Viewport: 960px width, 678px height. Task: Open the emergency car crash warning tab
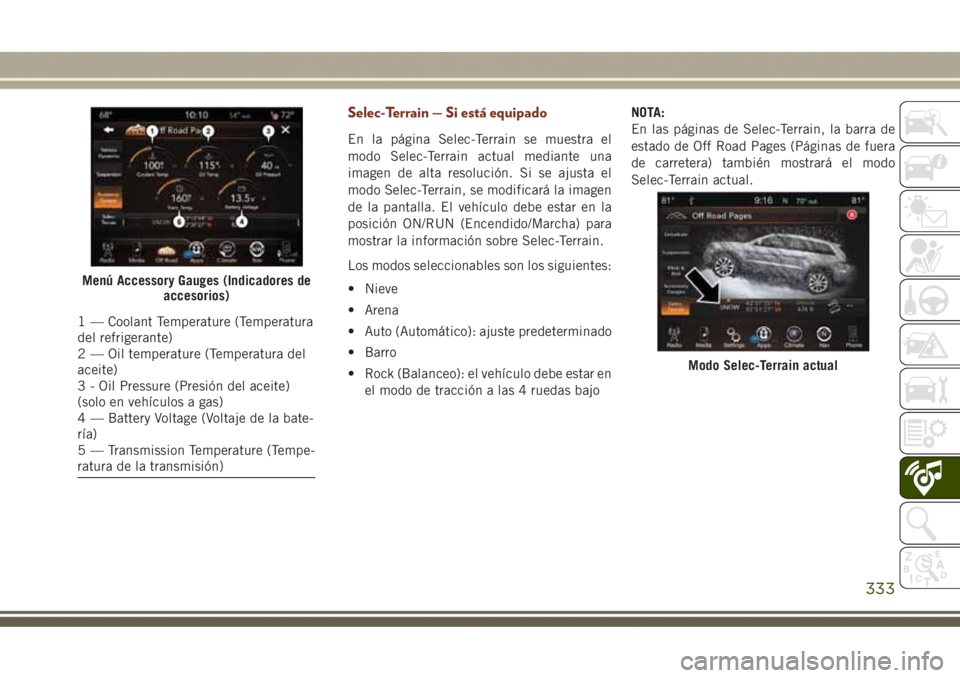929,345
